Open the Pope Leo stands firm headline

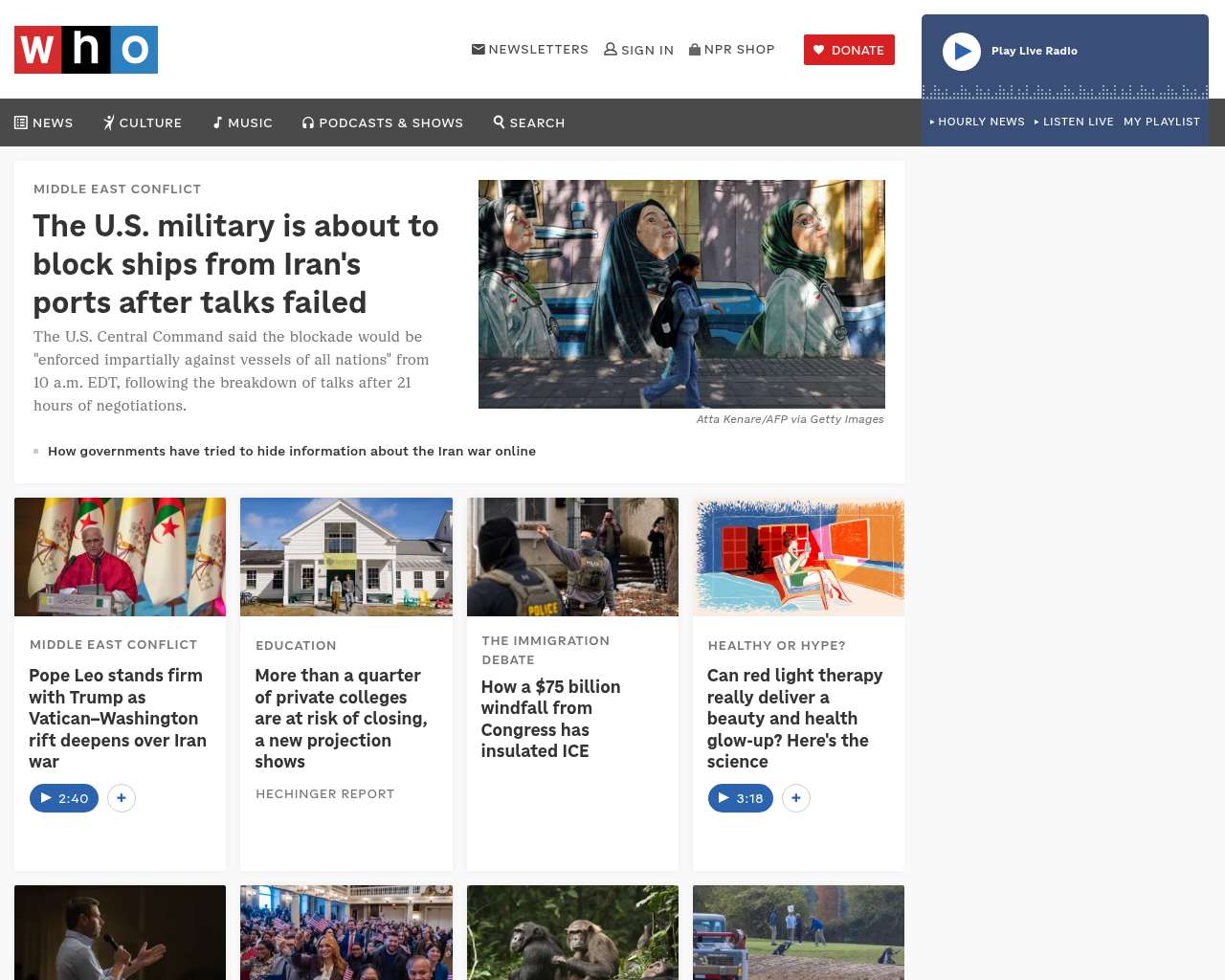[x=118, y=719]
